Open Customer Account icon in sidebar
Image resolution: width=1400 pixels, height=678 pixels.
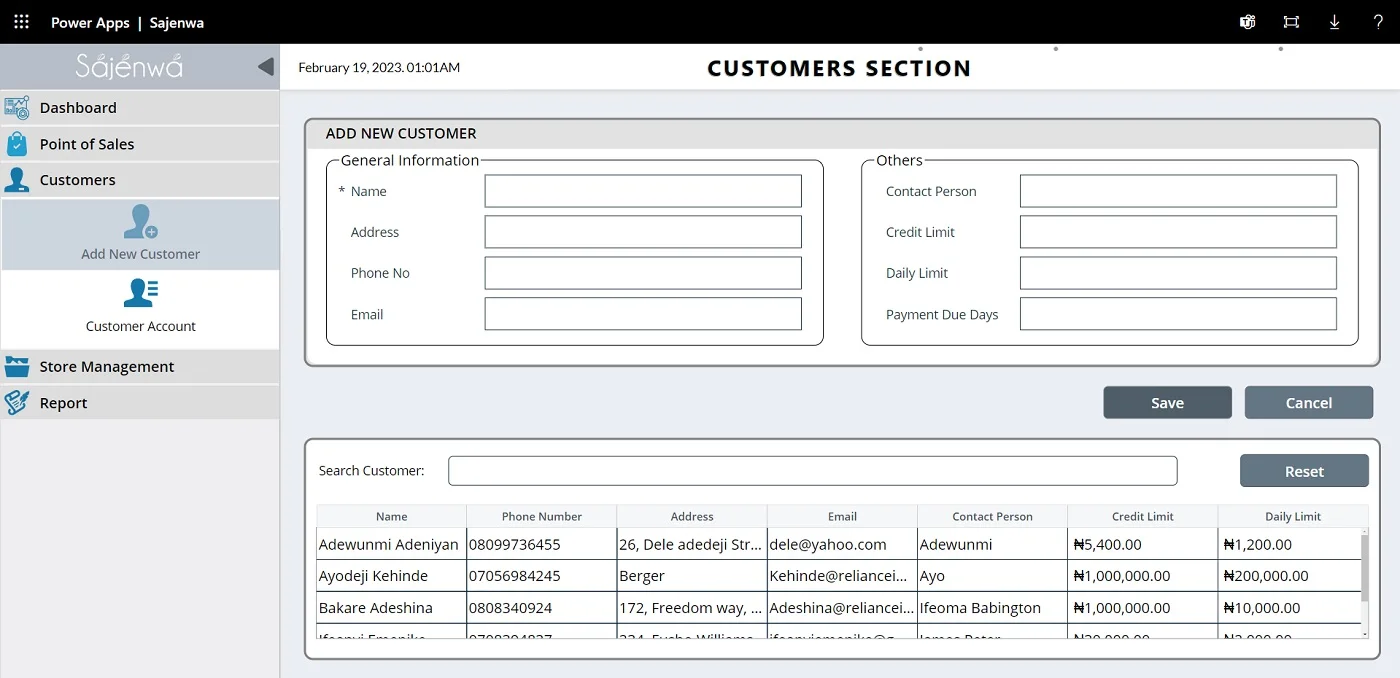click(140, 293)
